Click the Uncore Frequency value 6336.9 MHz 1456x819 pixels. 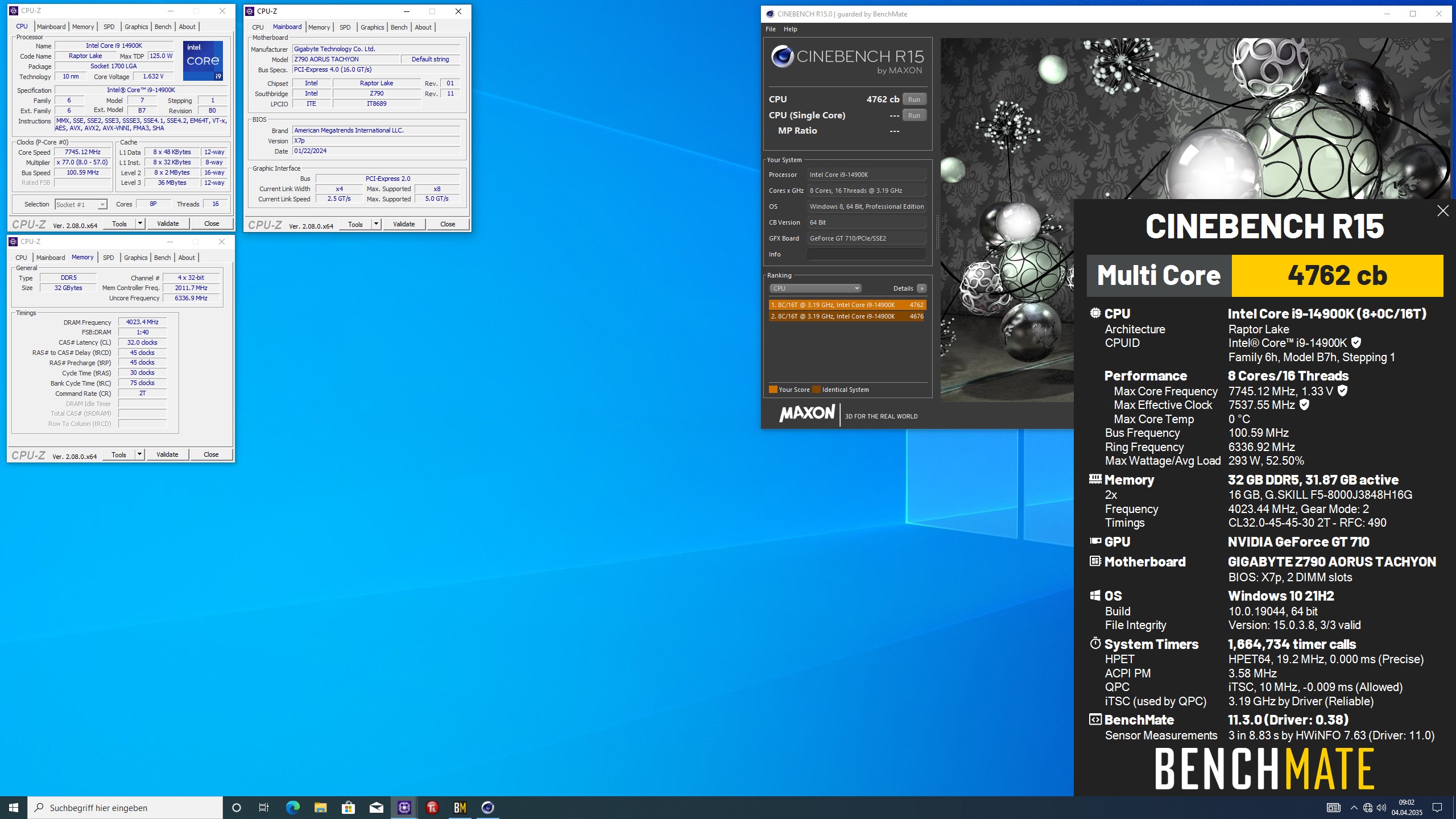click(x=191, y=298)
